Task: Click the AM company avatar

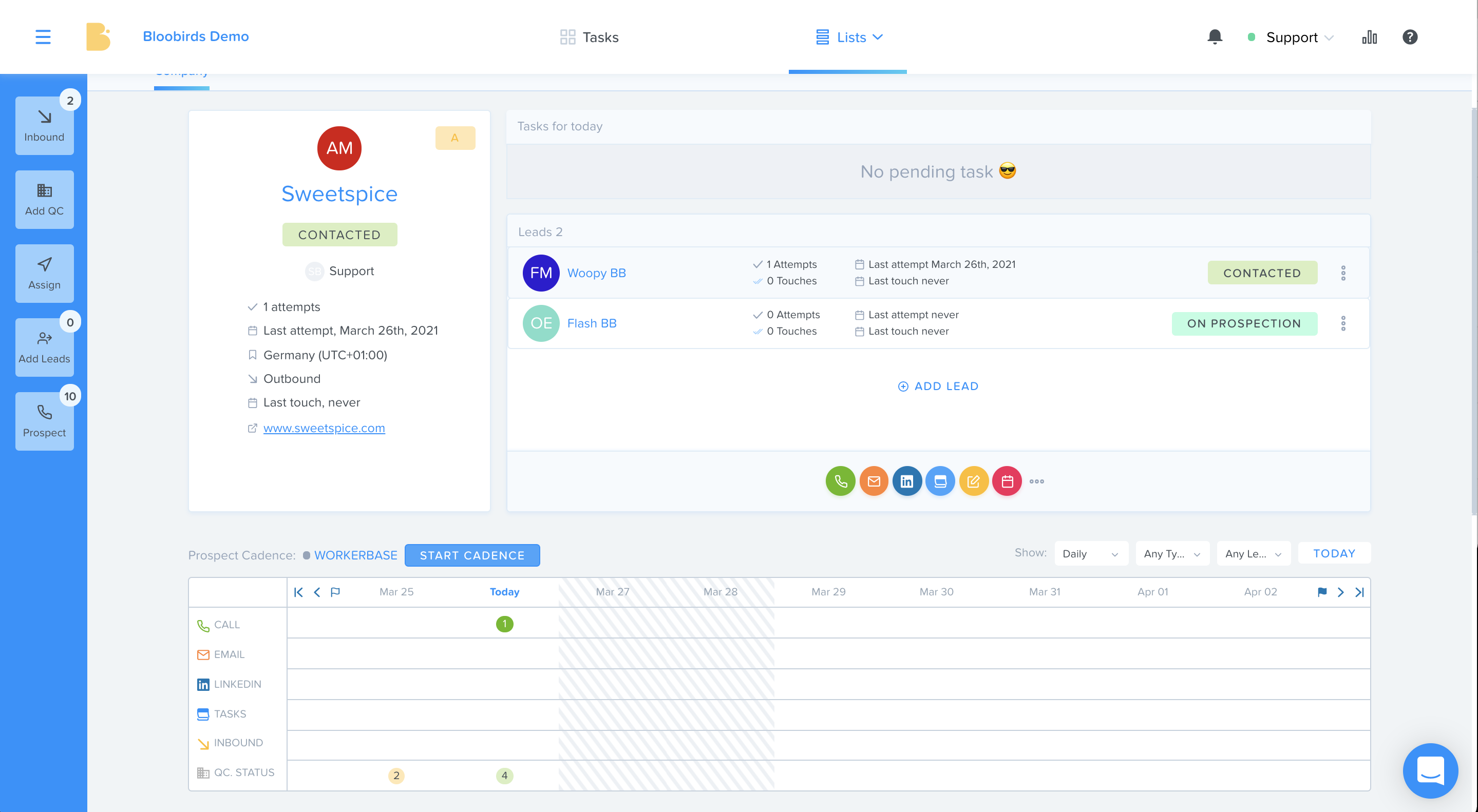Action: [339, 148]
